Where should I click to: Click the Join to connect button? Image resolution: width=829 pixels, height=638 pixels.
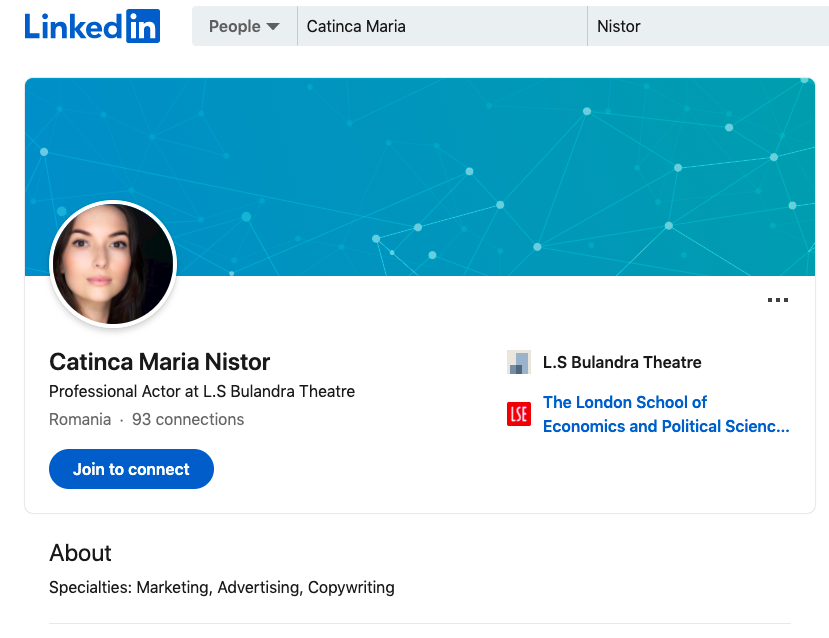pyautogui.click(x=131, y=469)
